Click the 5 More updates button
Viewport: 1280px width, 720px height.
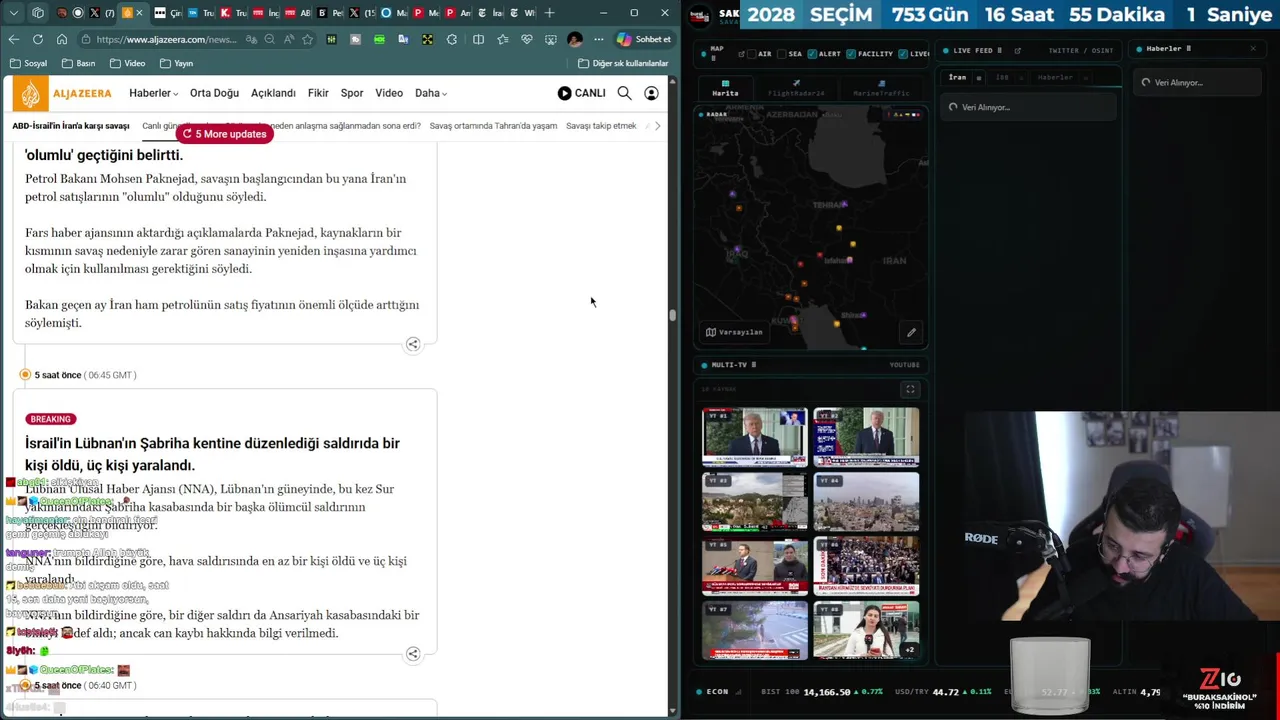(225, 134)
